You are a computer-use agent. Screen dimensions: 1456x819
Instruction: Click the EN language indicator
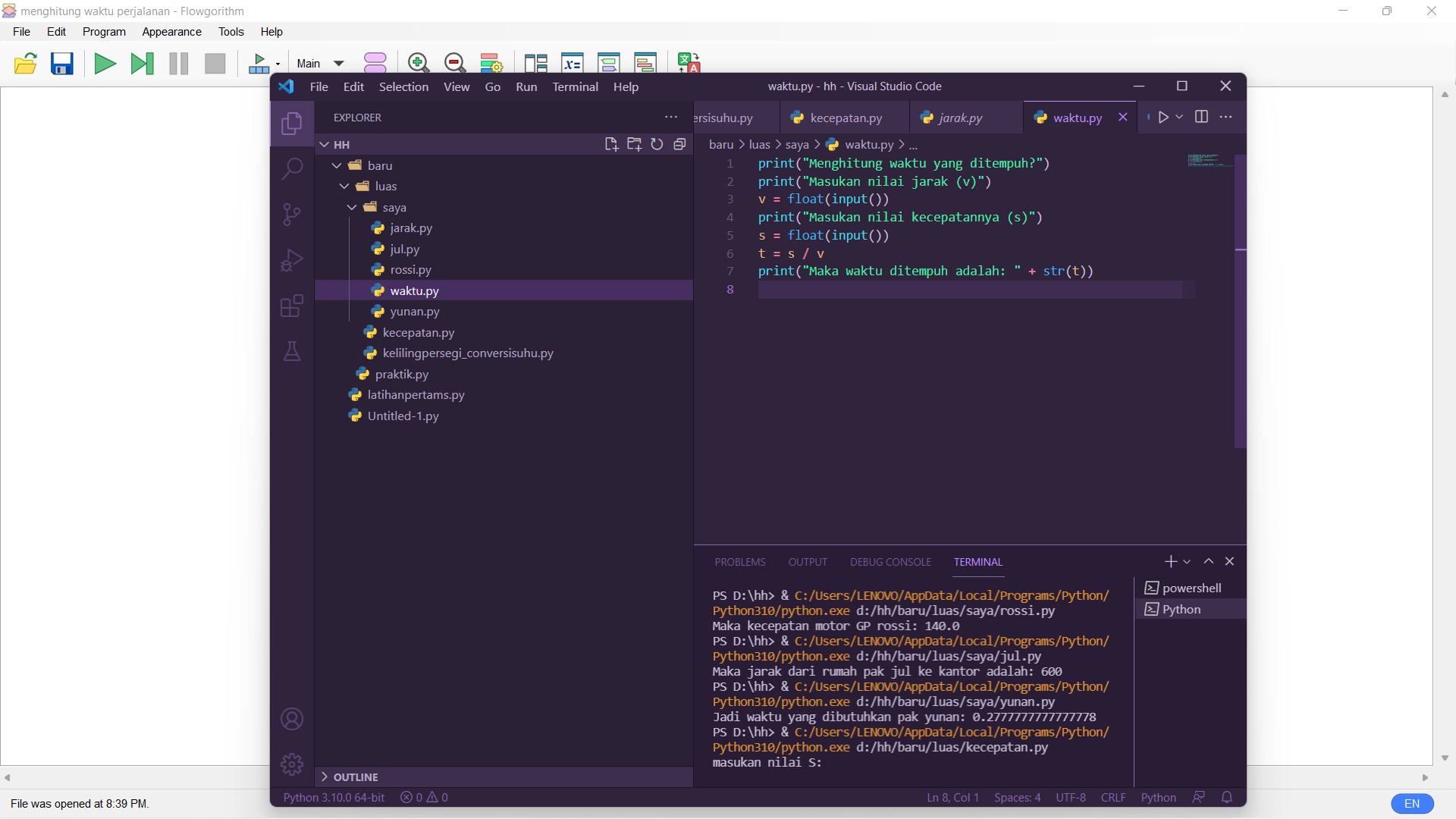tap(1412, 803)
